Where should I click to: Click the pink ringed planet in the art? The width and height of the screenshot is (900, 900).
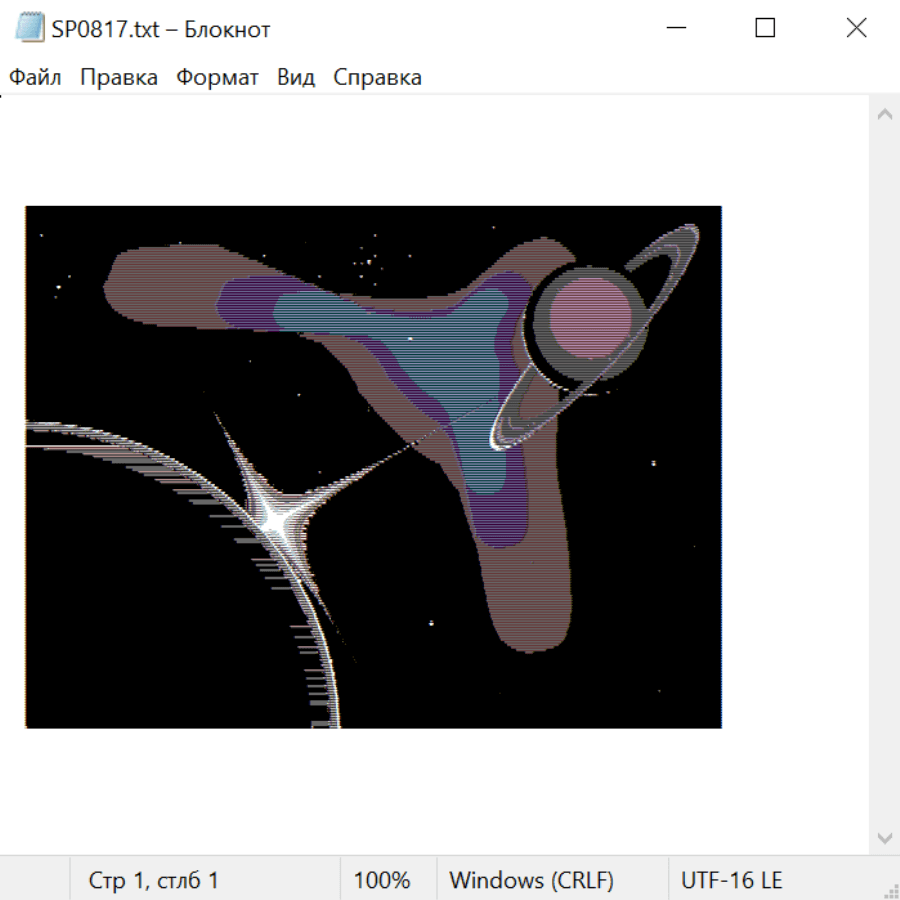coord(590,318)
